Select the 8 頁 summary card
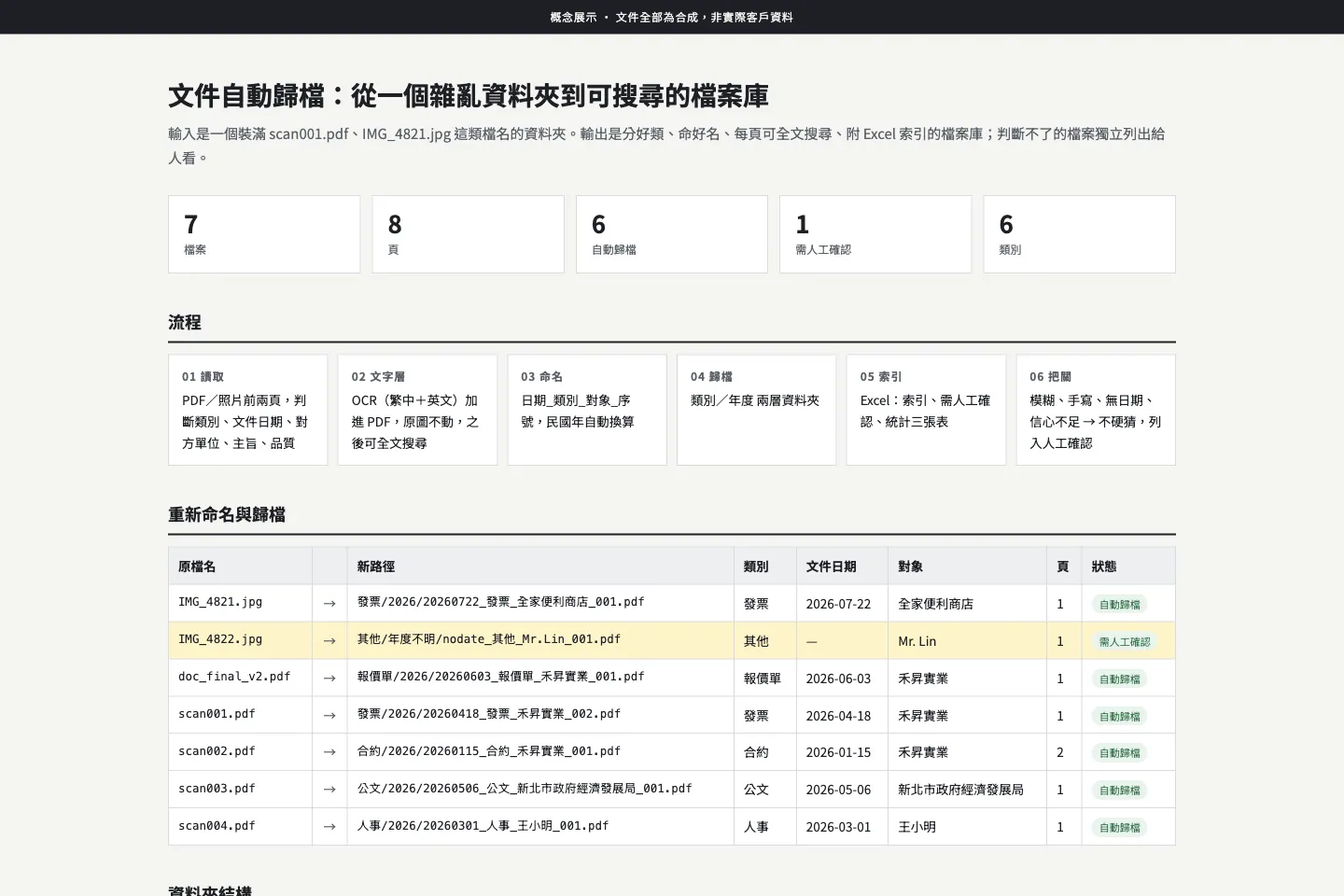Screen dimensions: 1344x896 click(469, 234)
